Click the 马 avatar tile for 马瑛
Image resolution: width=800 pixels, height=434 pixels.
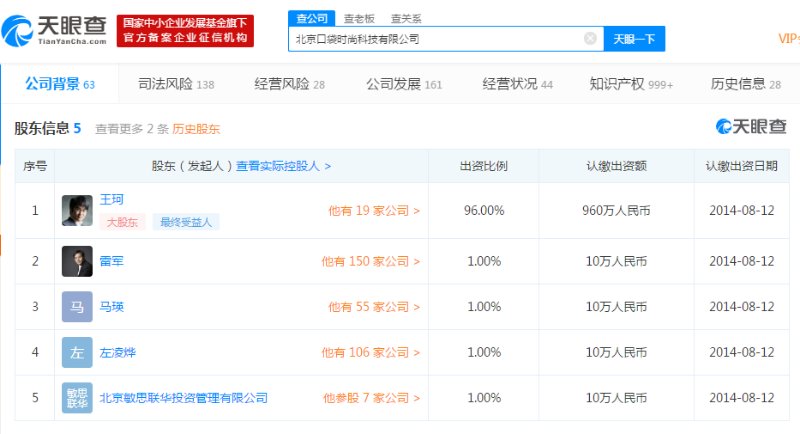pos(77,307)
